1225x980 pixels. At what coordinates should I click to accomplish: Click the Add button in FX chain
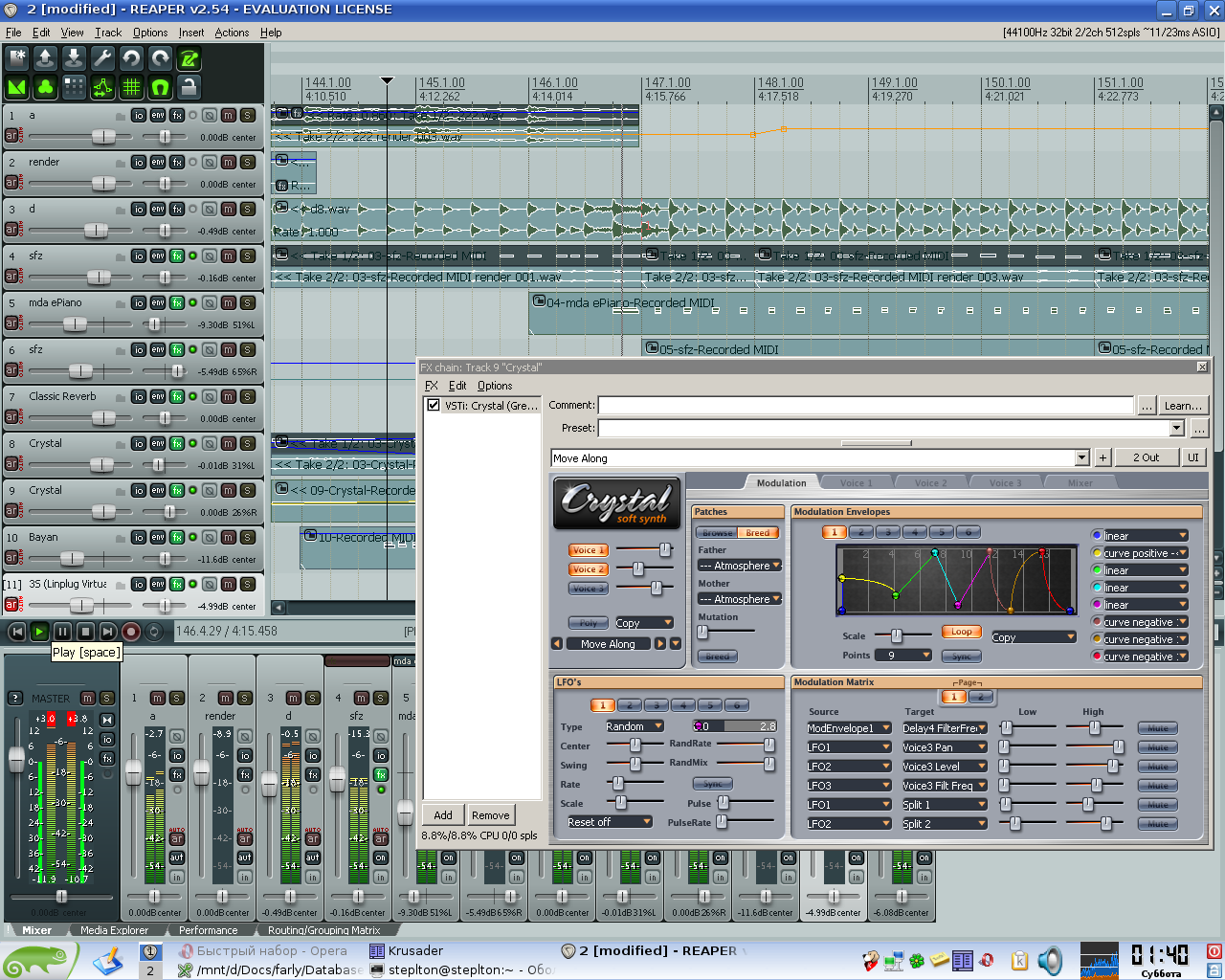(x=443, y=815)
